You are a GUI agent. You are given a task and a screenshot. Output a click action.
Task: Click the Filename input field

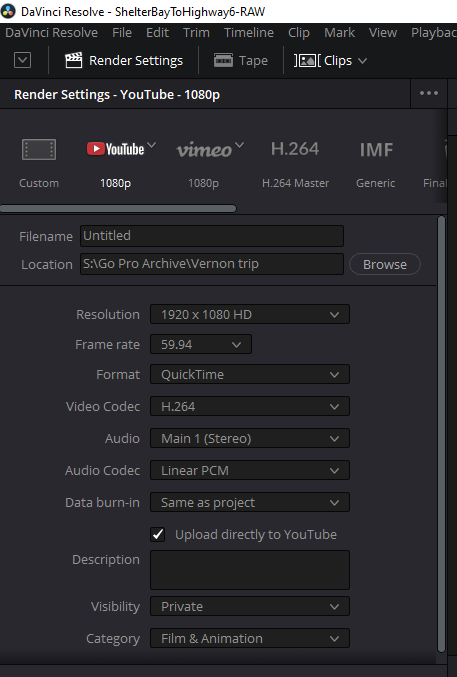pyautogui.click(x=212, y=236)
